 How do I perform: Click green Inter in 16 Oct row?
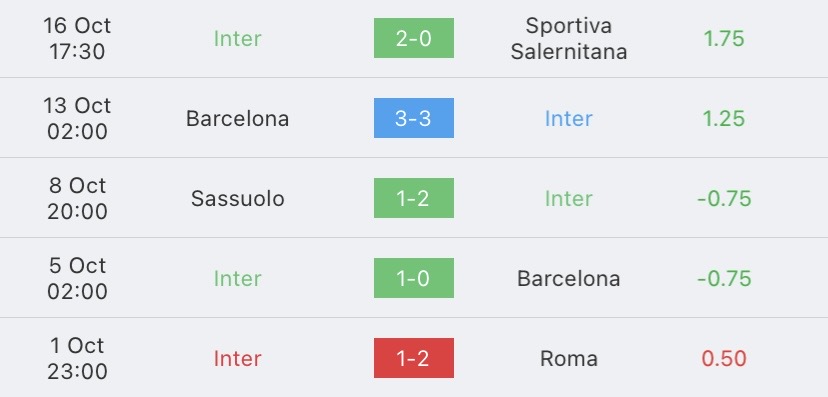[237, 39]
